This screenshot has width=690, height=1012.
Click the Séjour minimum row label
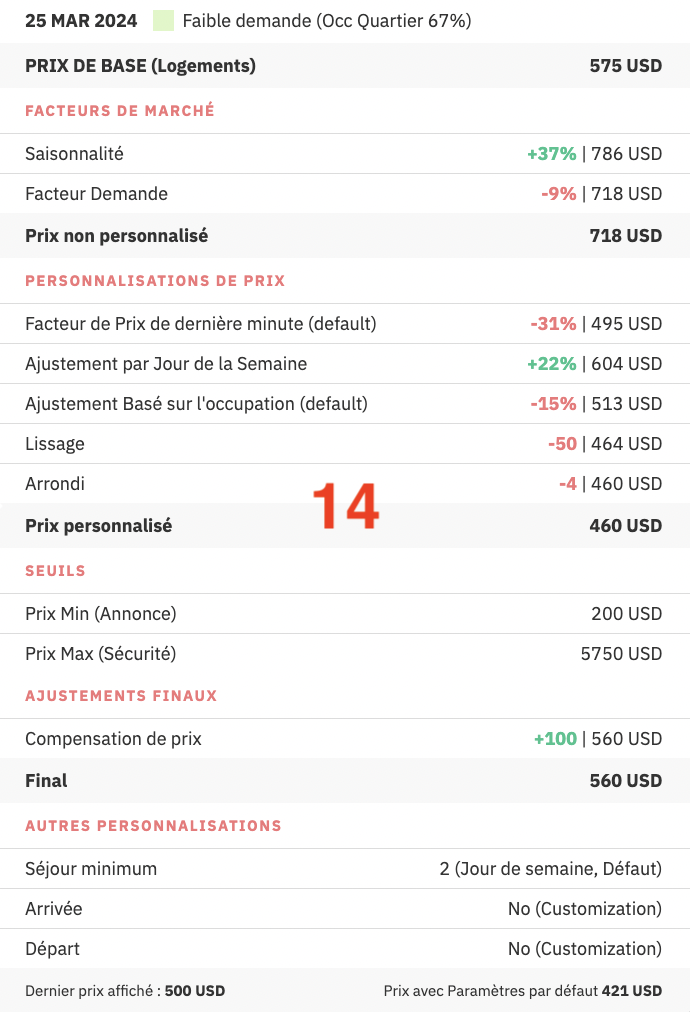[91, 869]
